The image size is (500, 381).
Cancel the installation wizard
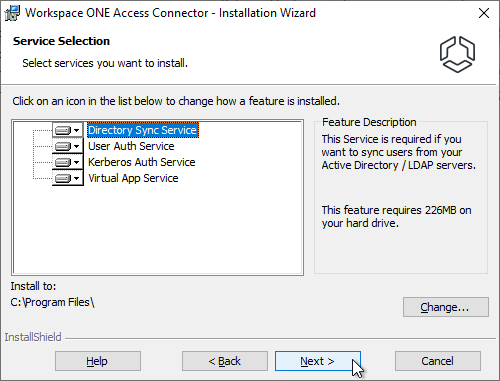click(438, 361)
